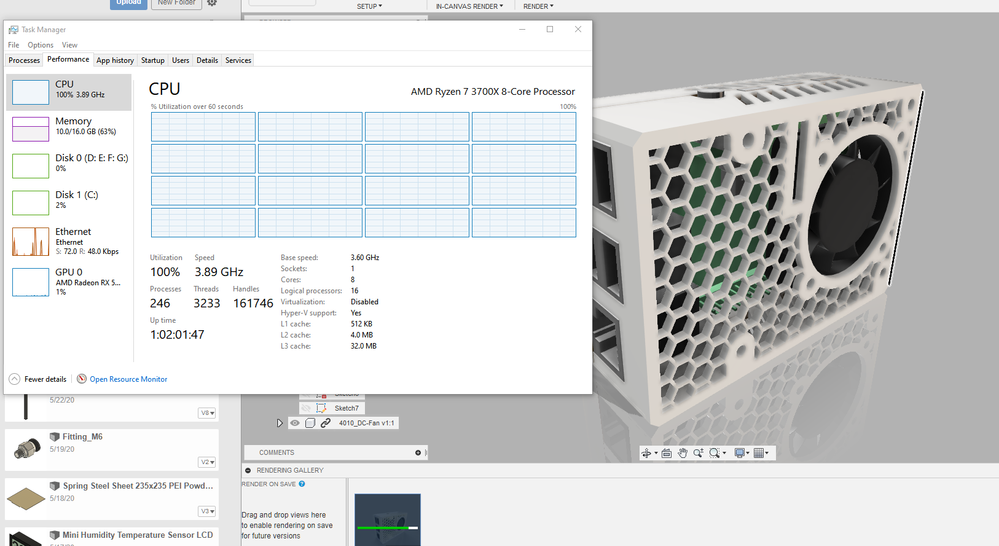The height and width of the screenshot is (546, 999).
Task: Click the Fitting_M6 component cube icon
Action: point(55,437)
